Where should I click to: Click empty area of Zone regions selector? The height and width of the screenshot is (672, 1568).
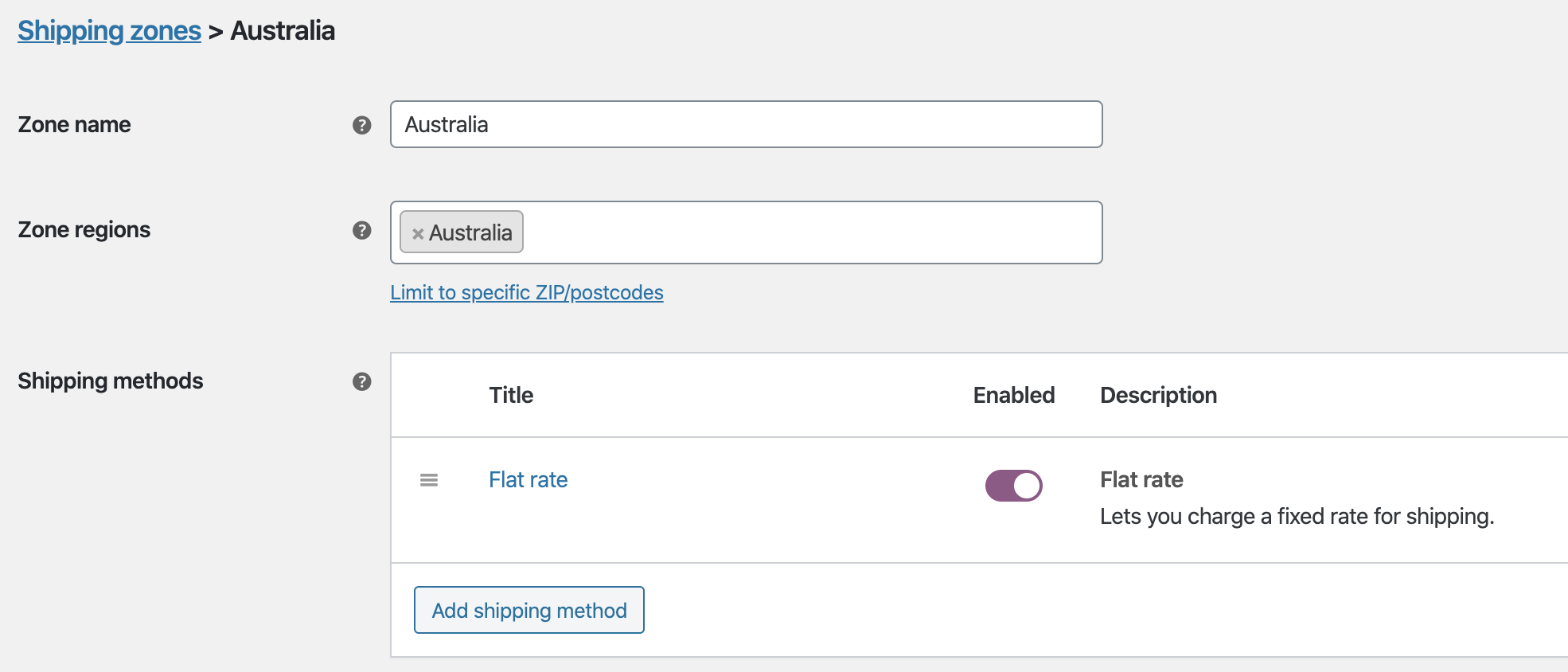(x=812, y=232)
